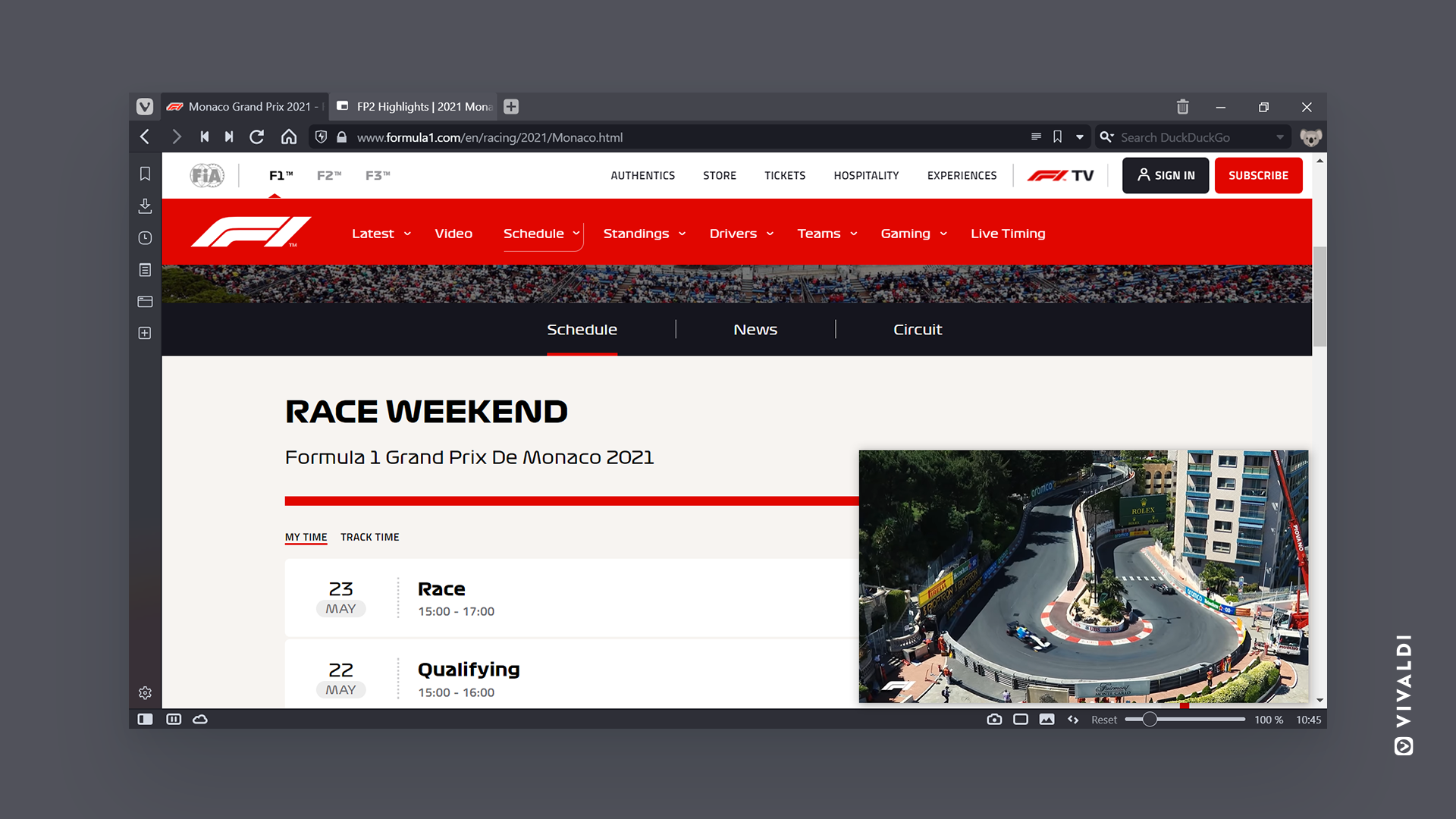1456x819 pixels.
Task: Click the page vertical scrollbar
Action: click(x=1319, y=296)
